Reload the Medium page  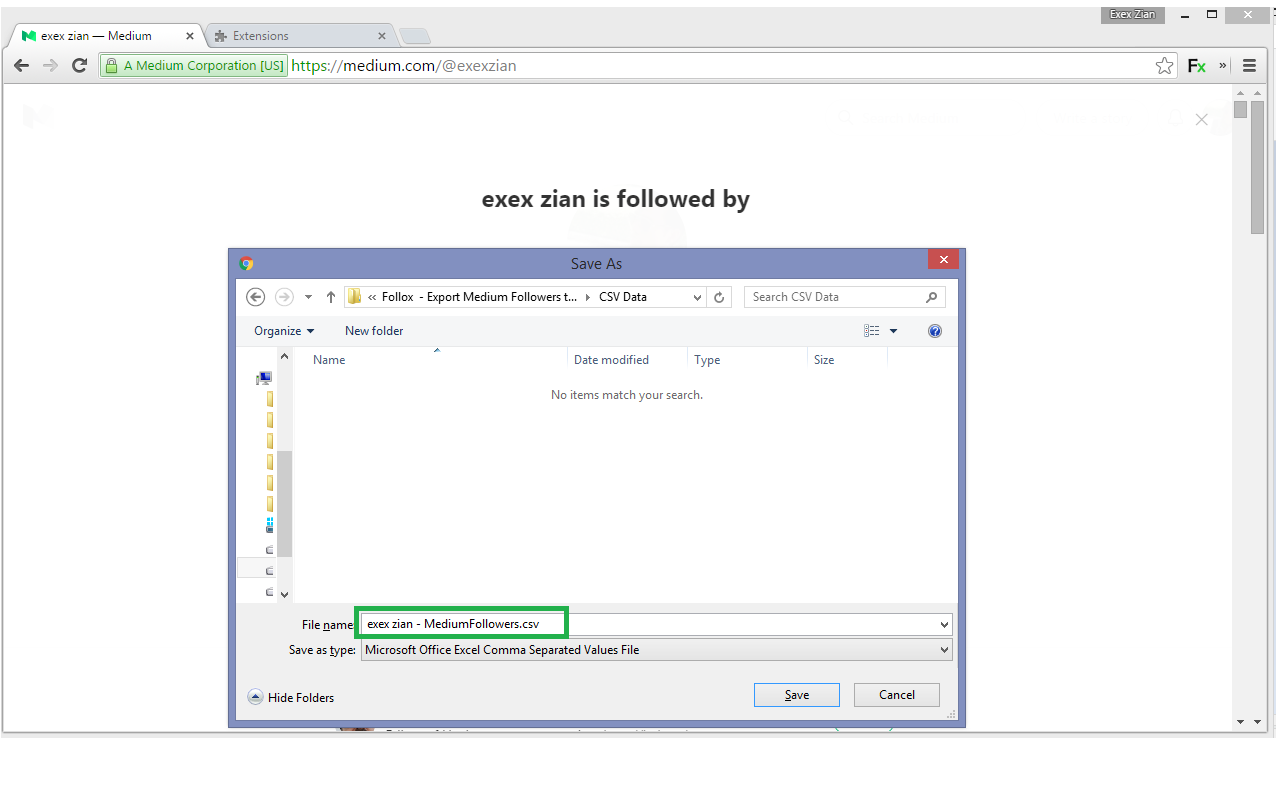point(80,66)
